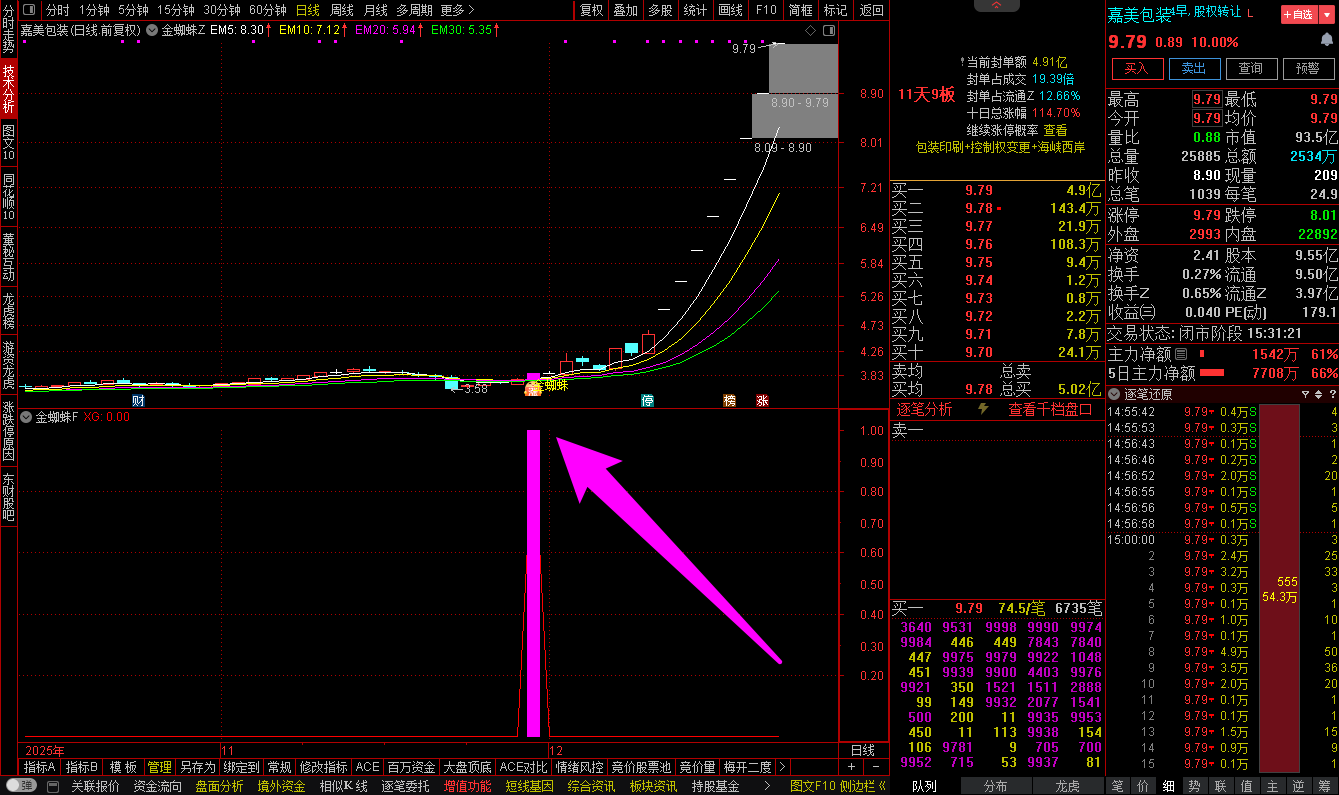Image resolution: width=1339 pixels, height=795 pixels.
Task: Click the up-down sort icon in 逐笔还原
Action: click(1318, 394)
